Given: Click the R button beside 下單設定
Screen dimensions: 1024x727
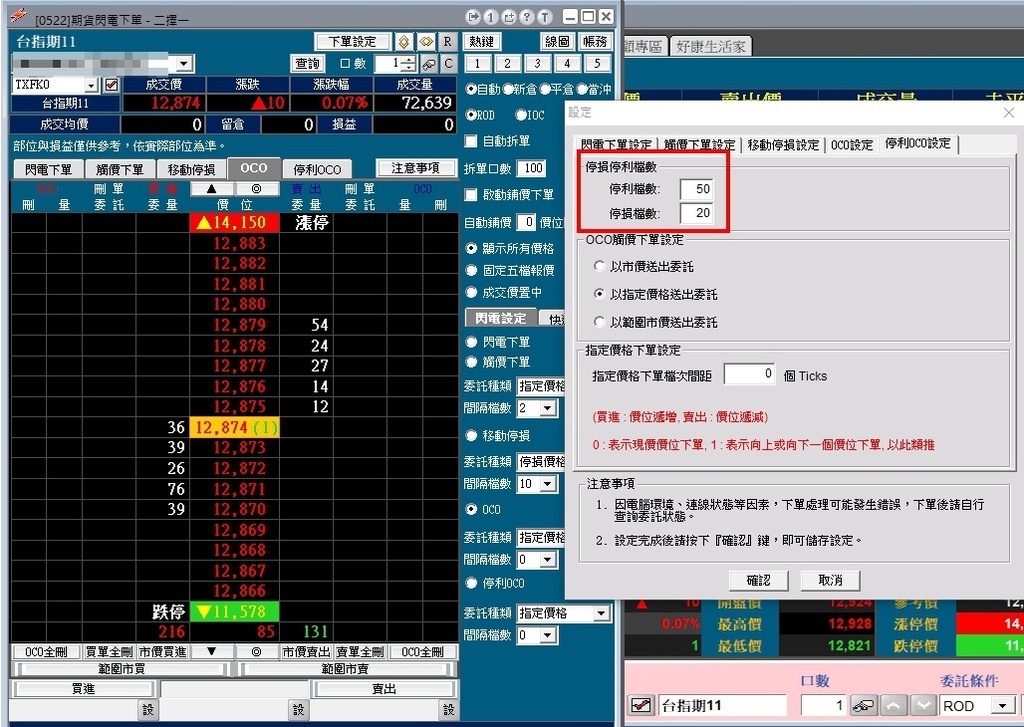Looking at the screenshot, I should click(x=447, y=42).
